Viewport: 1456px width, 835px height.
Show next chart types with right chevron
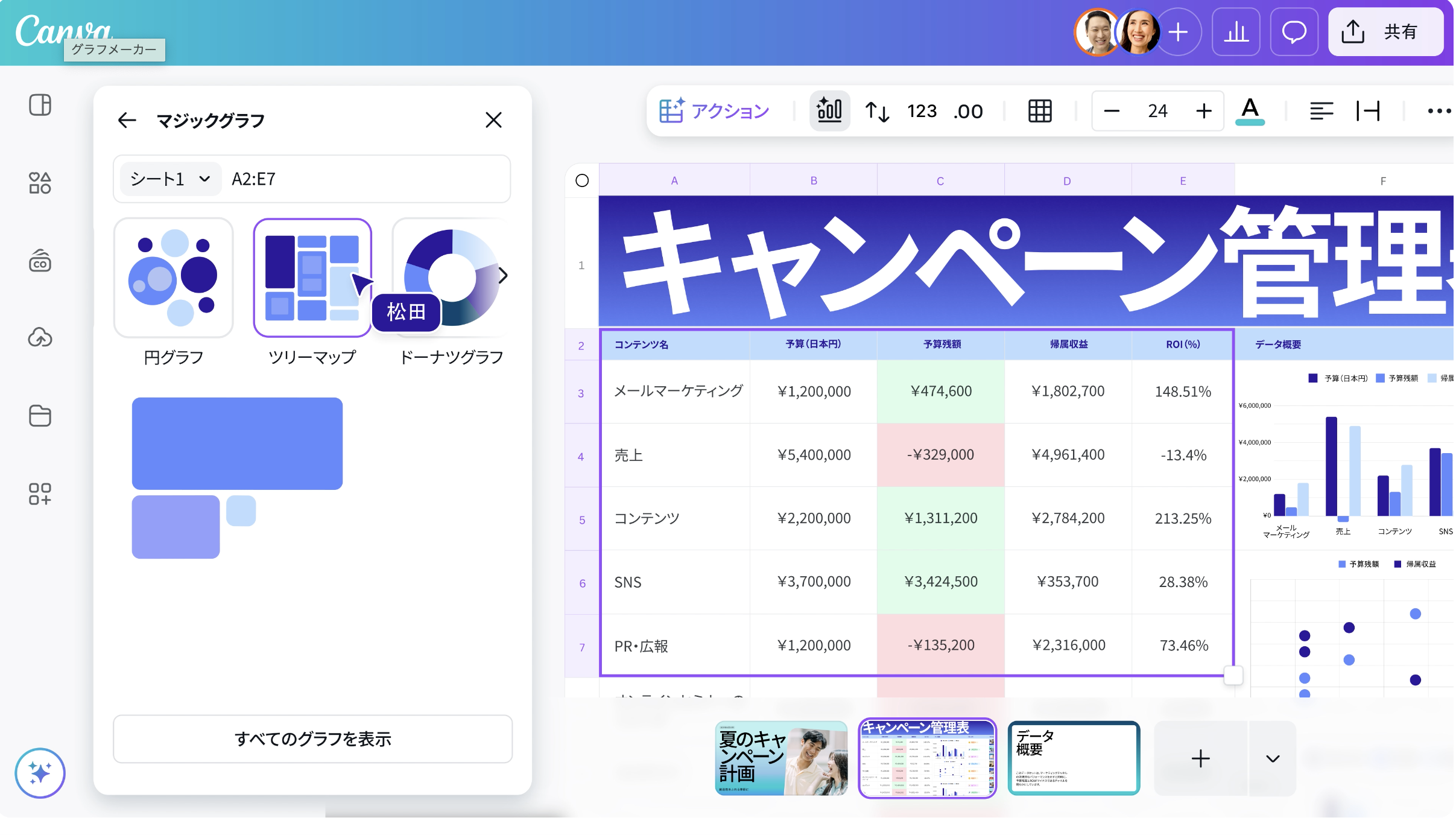(503, 276)
